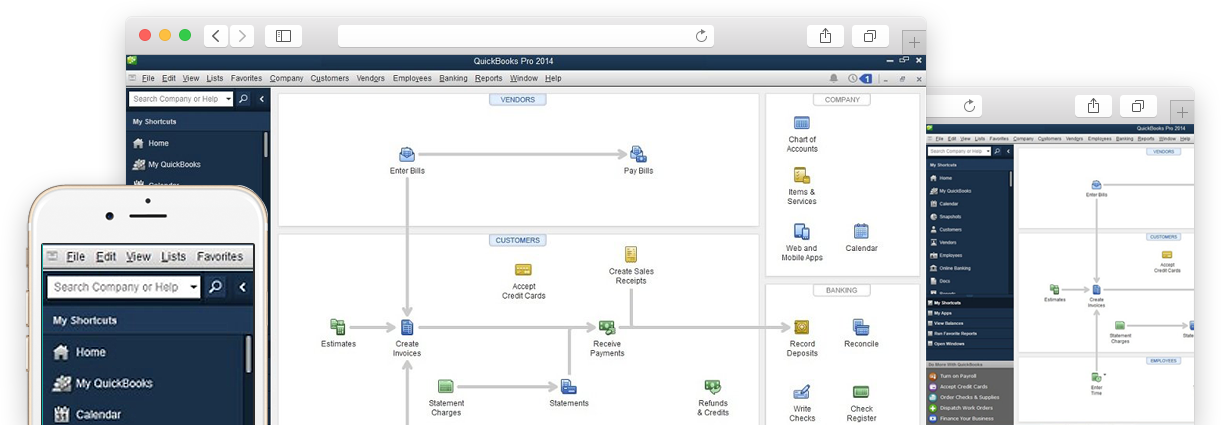Click the Create Sales Receipts icon
Screen dimensions: 1221x425
point(631,254)
